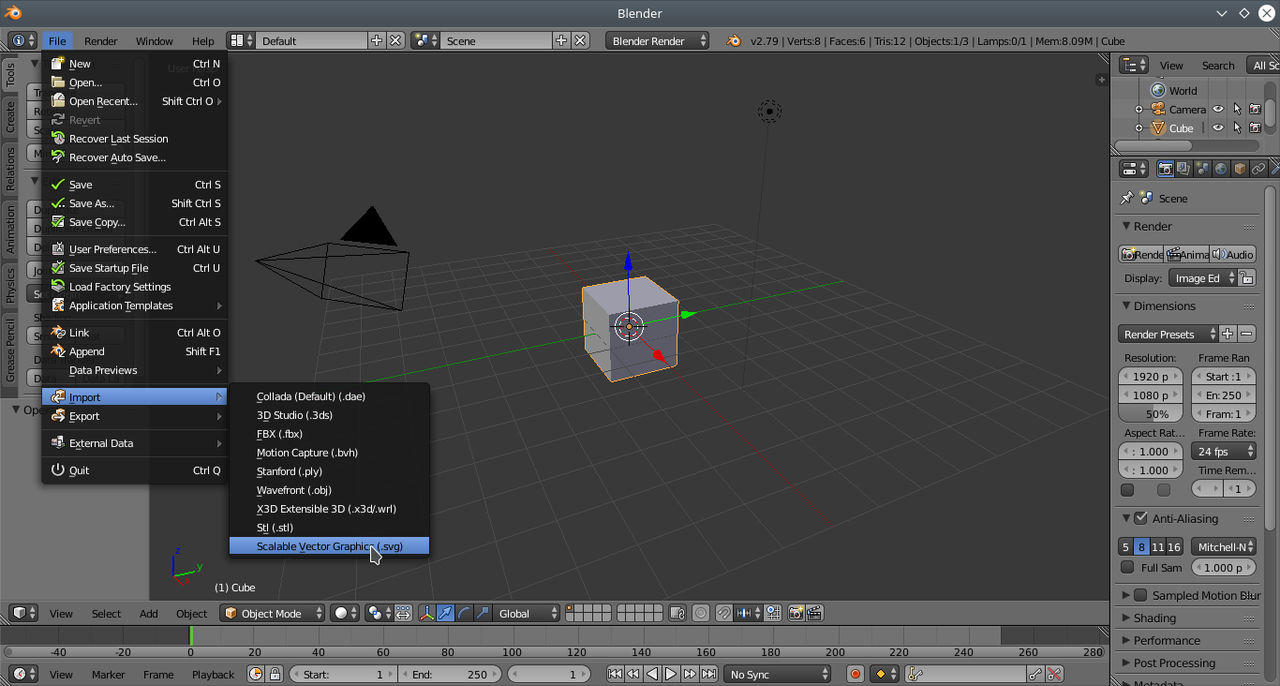Select the translate manipulator arrow

pos(445,613)
